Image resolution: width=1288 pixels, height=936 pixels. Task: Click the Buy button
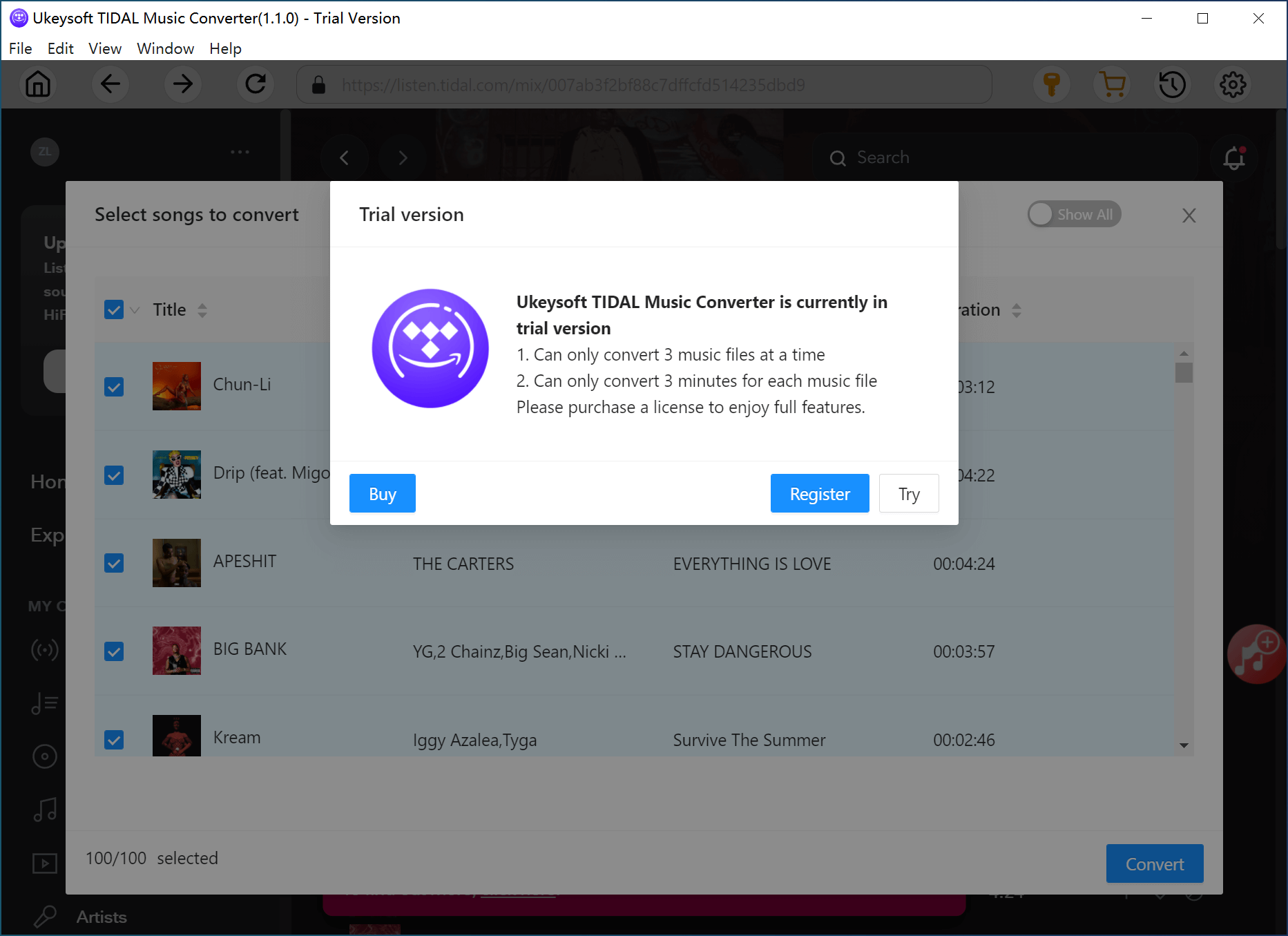(x=383, y=493)
